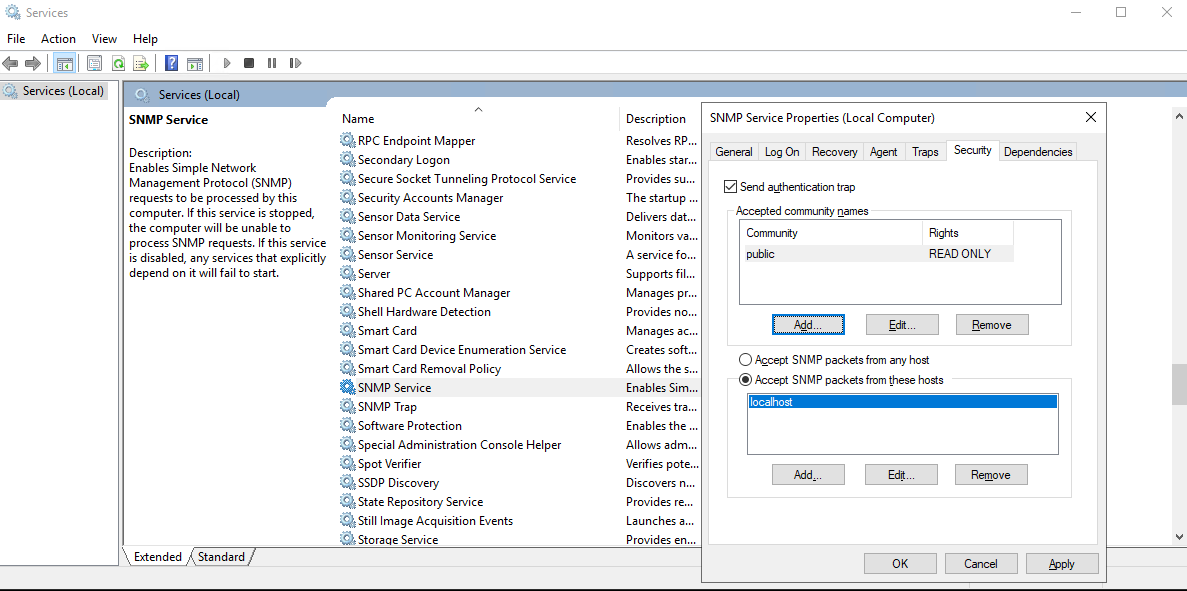Click the gear icon beside Smart Card
Image resolution: width=1187 pixels, height=591 pixels.
[347, 331]
